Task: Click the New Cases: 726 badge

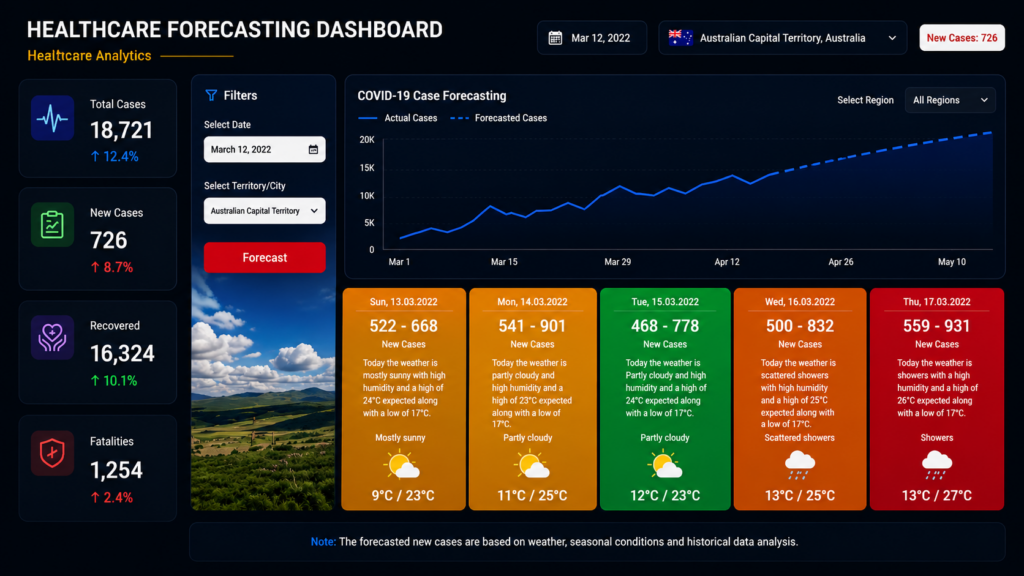Action: (x=962, y=38)
